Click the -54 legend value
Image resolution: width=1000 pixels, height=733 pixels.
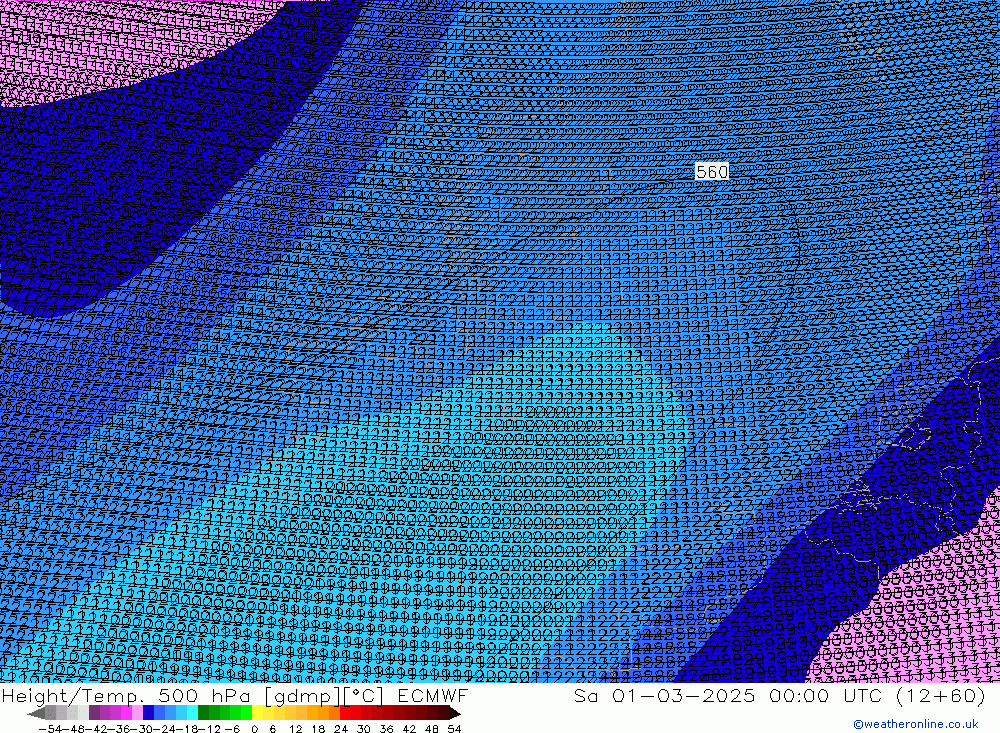pyautogui.click(x=49, y=729)
